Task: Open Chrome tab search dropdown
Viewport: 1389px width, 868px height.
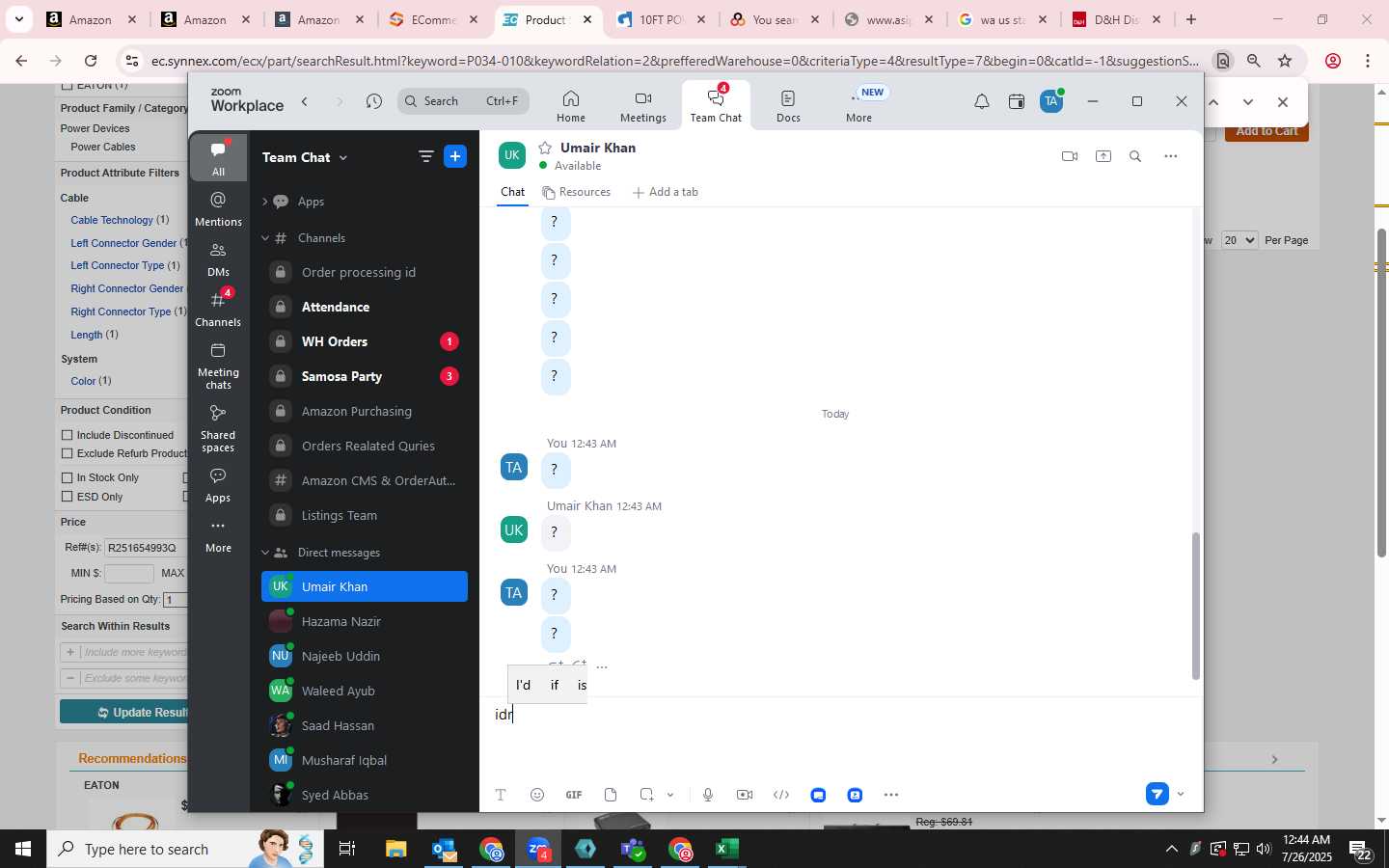Action: click(18, 18)
